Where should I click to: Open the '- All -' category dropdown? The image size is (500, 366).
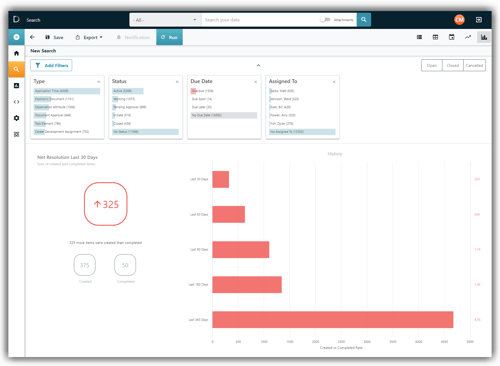tap(165, 20)
